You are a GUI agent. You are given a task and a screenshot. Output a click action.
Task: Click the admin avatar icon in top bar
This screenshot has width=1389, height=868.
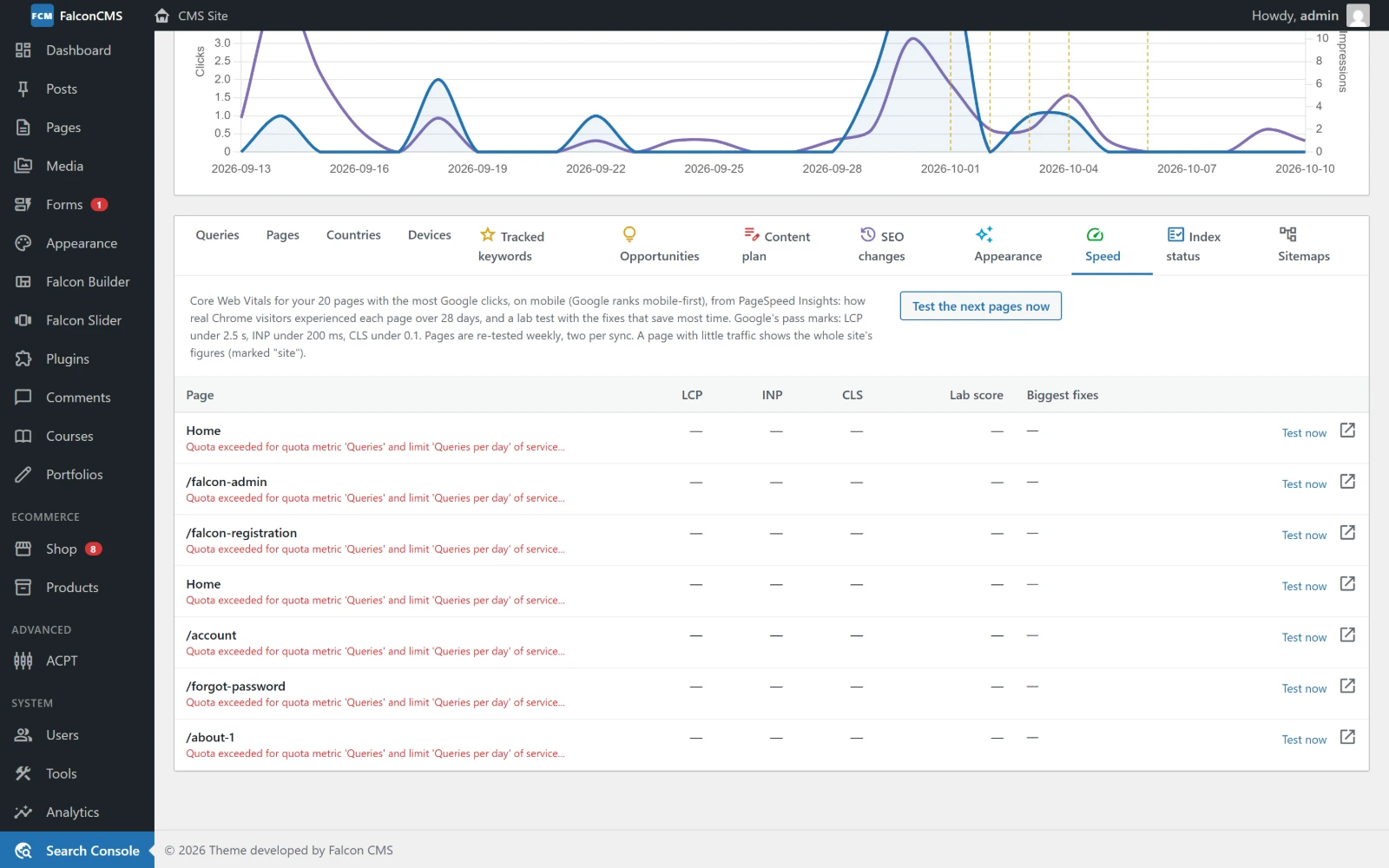pos(1358,16)
